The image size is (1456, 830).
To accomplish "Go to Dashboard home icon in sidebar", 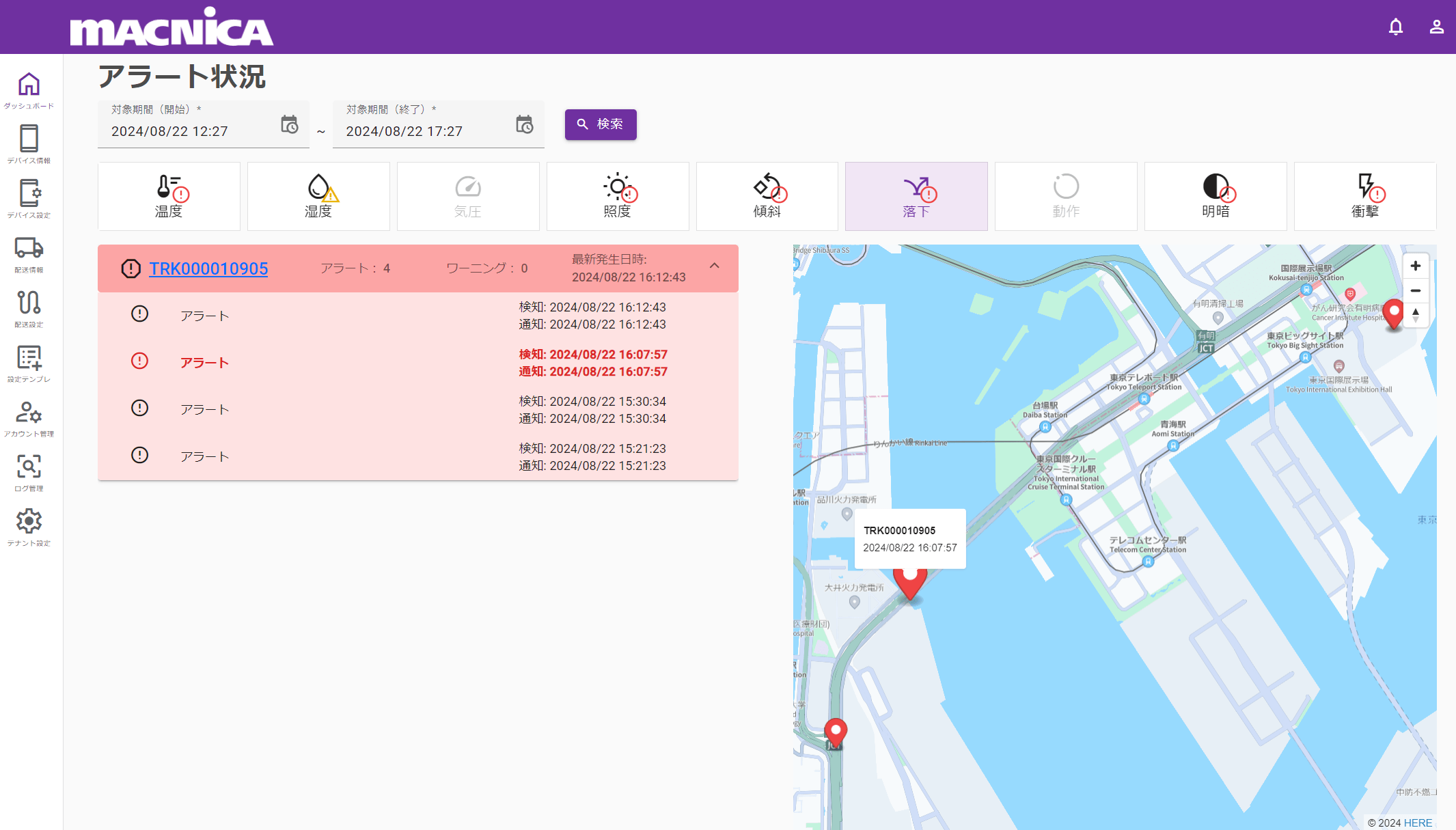I will point(29,90).
